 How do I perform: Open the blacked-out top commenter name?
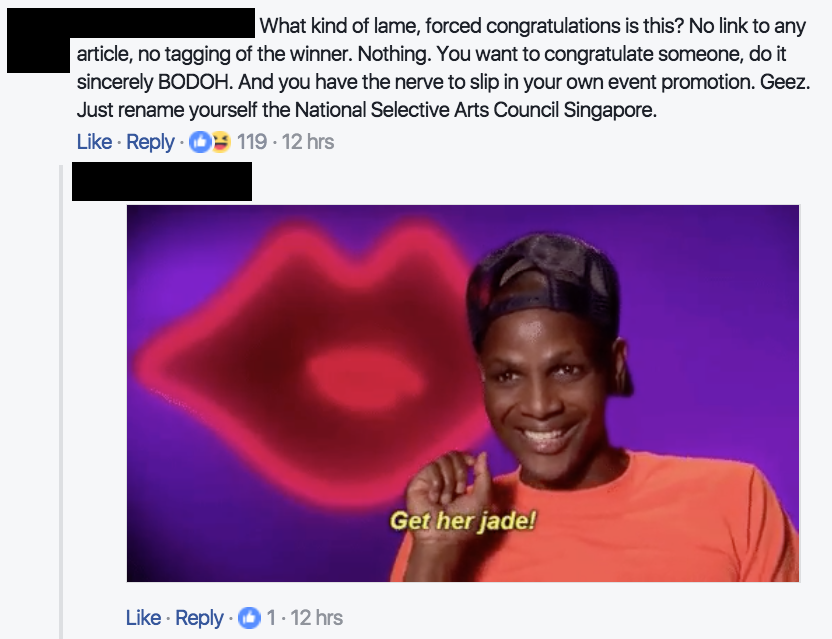(x=162, y=22)
